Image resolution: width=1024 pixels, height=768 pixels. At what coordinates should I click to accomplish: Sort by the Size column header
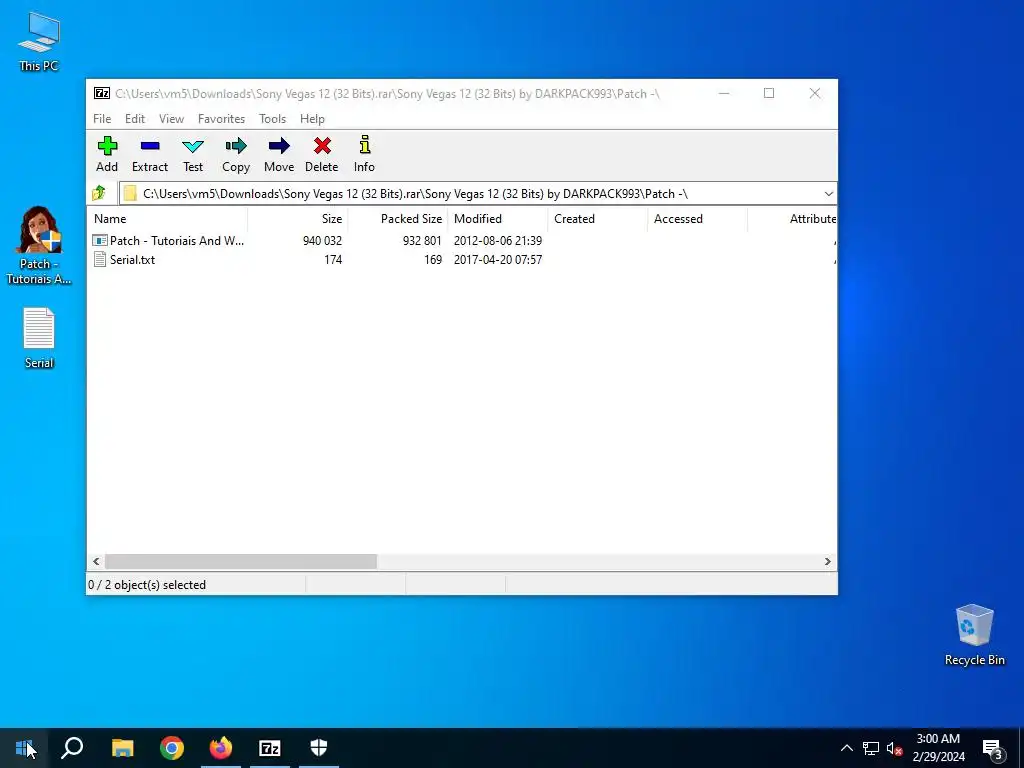(x=298, y=219)
